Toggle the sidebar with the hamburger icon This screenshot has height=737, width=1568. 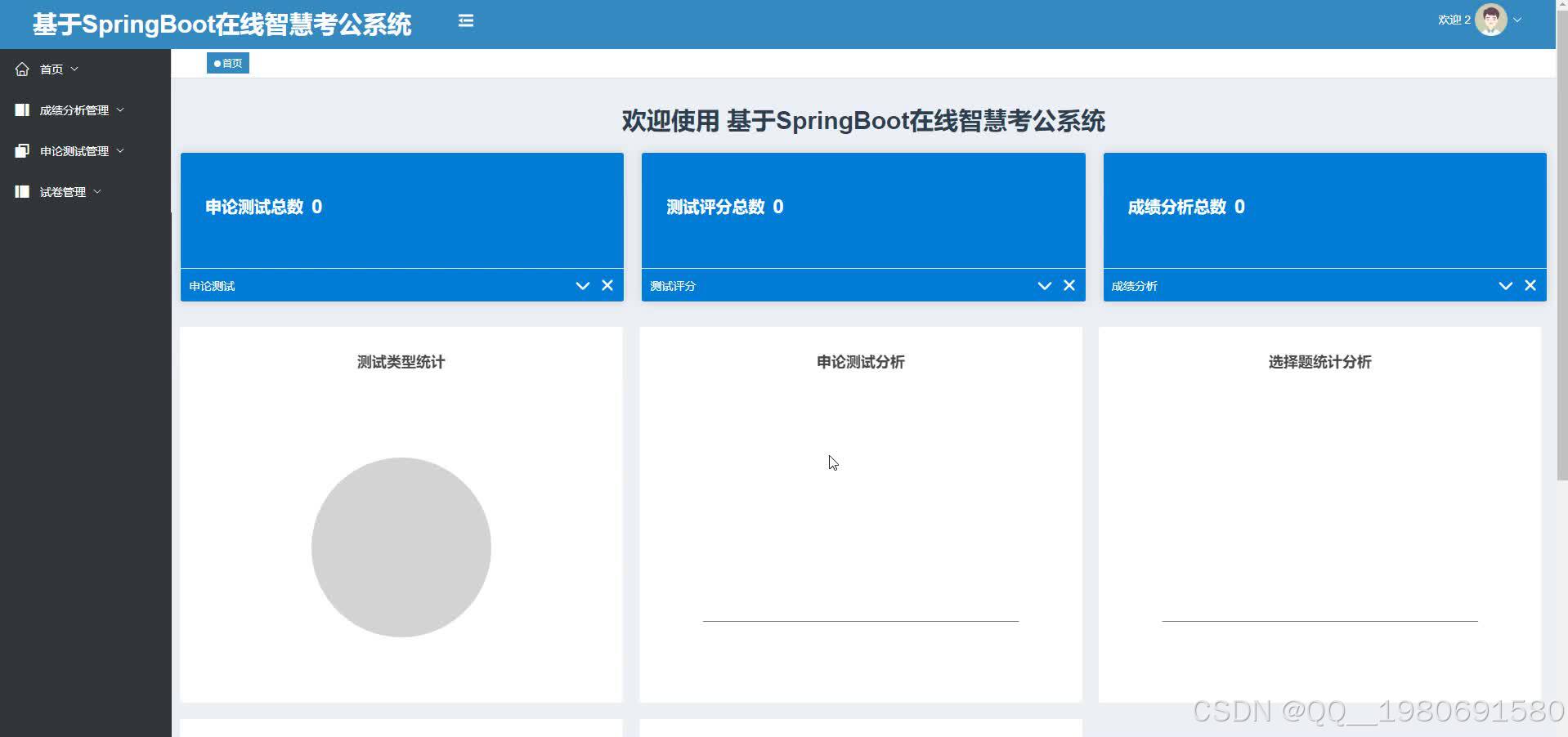pyautogui.click(x=466, y=20)
